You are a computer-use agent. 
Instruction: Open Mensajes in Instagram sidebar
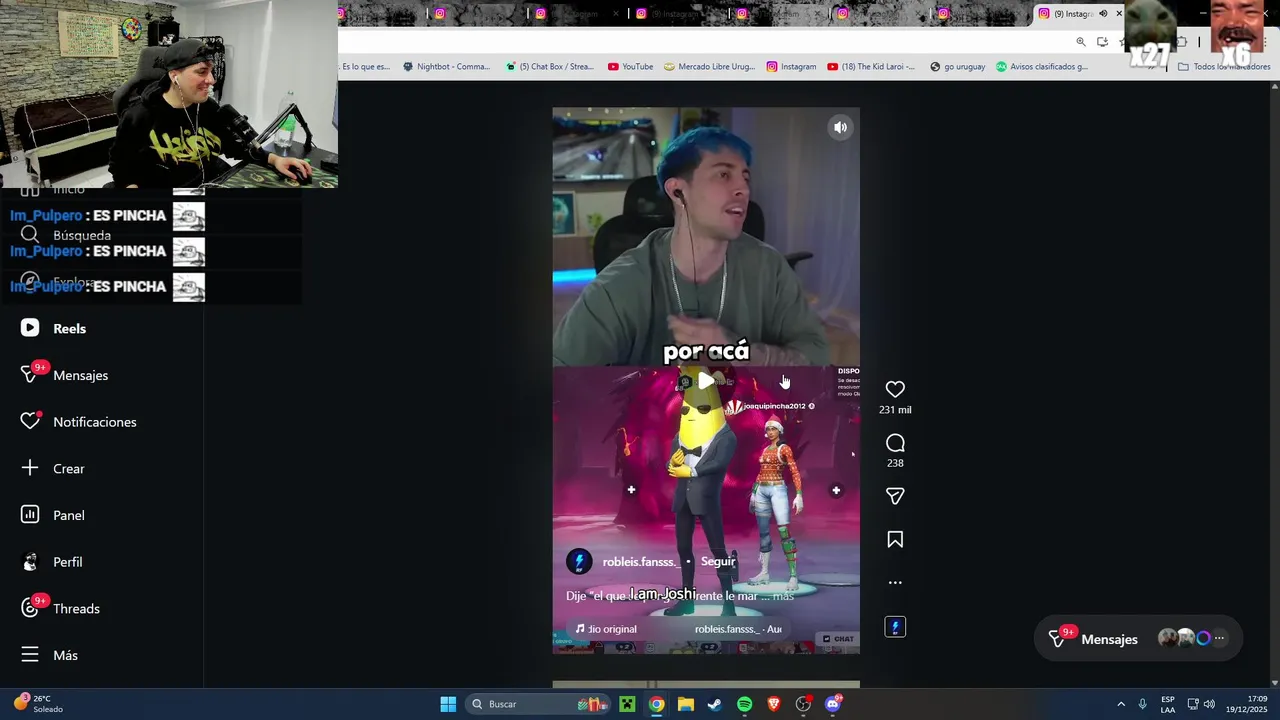(66, 375)
